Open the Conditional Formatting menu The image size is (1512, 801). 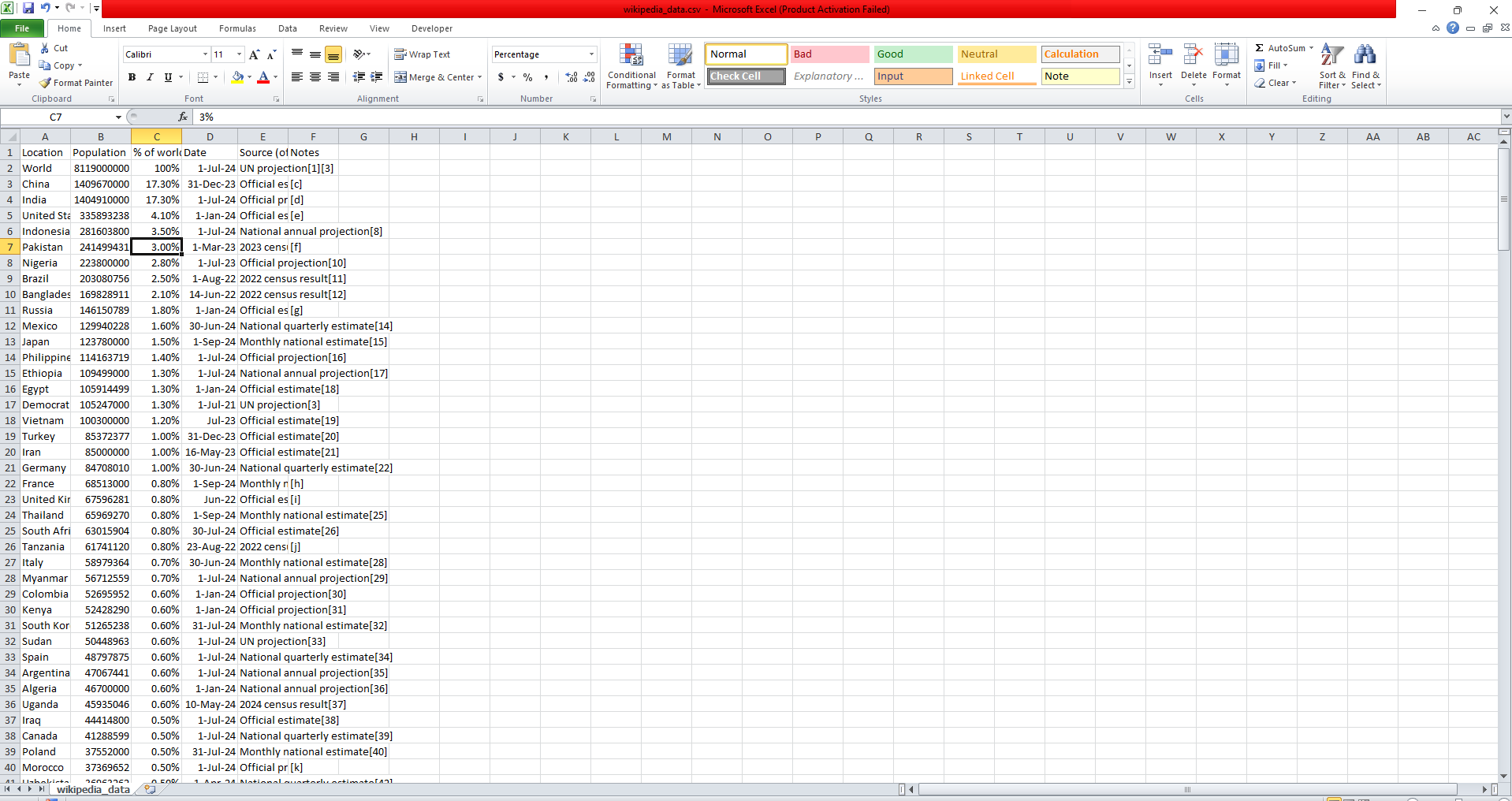[631, 66]
